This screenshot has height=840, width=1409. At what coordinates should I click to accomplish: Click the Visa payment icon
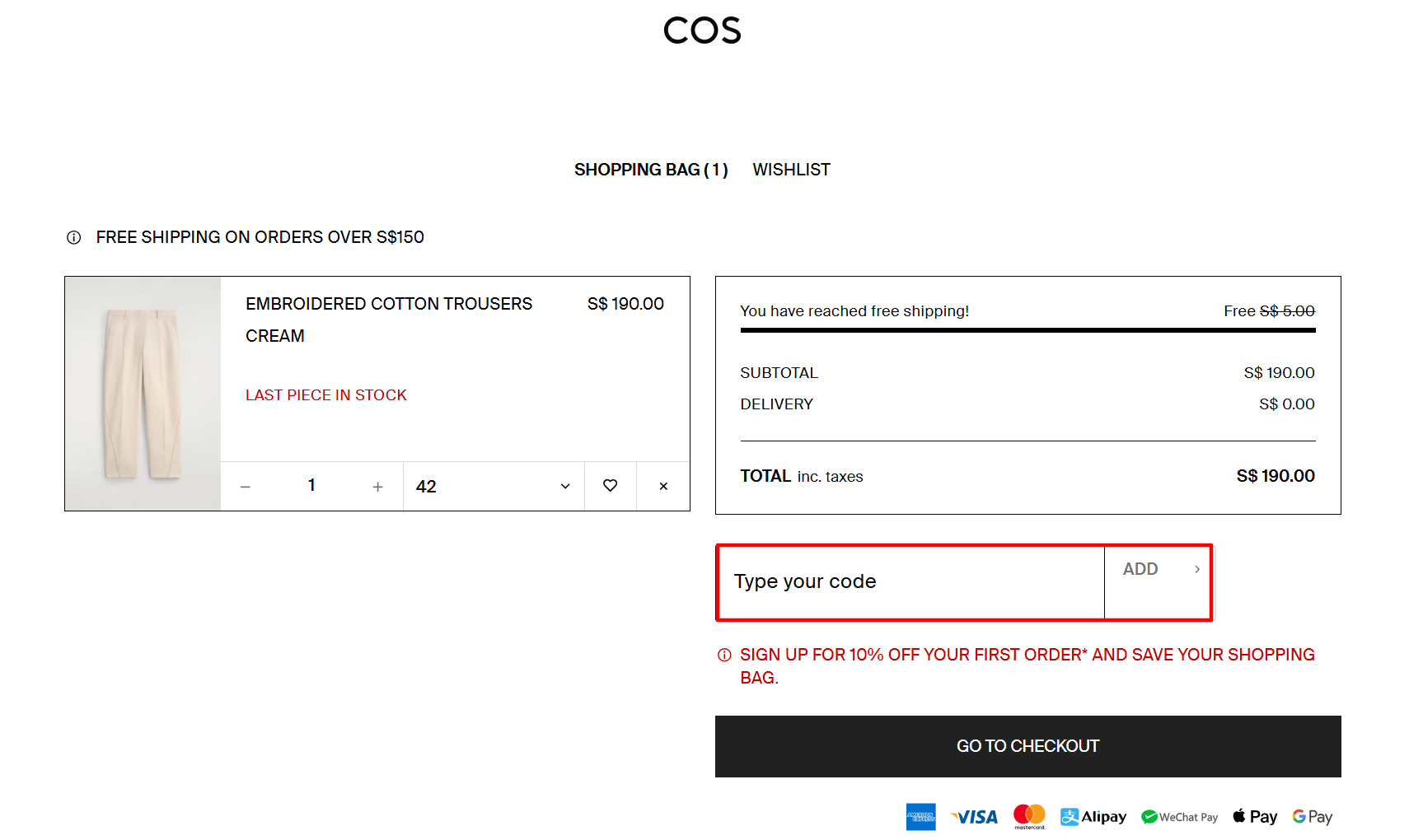tap(975, 816)
